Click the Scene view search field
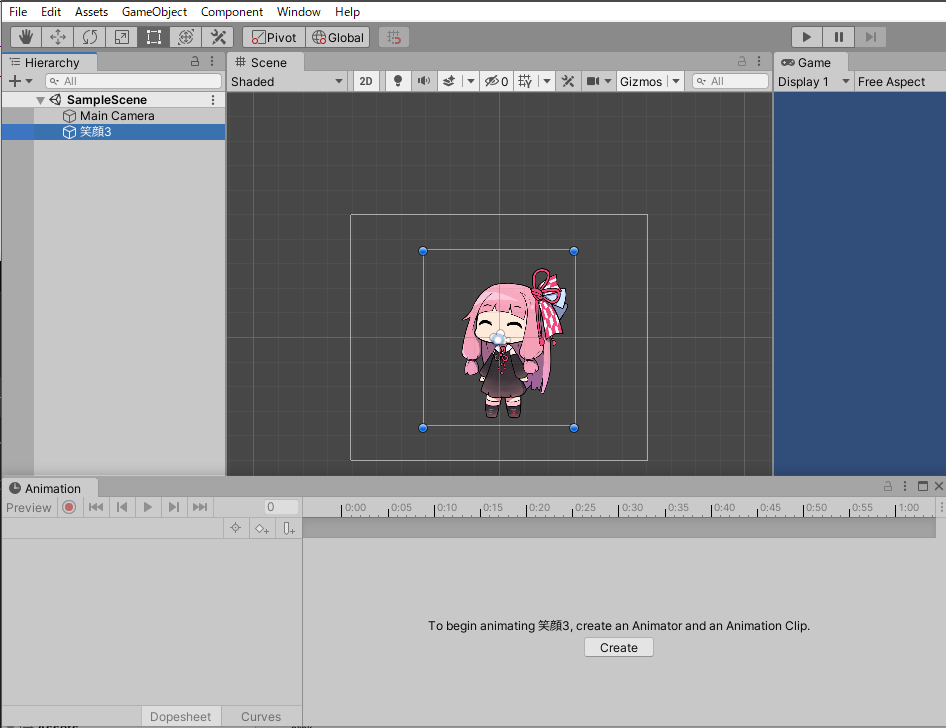 point(730,81)
